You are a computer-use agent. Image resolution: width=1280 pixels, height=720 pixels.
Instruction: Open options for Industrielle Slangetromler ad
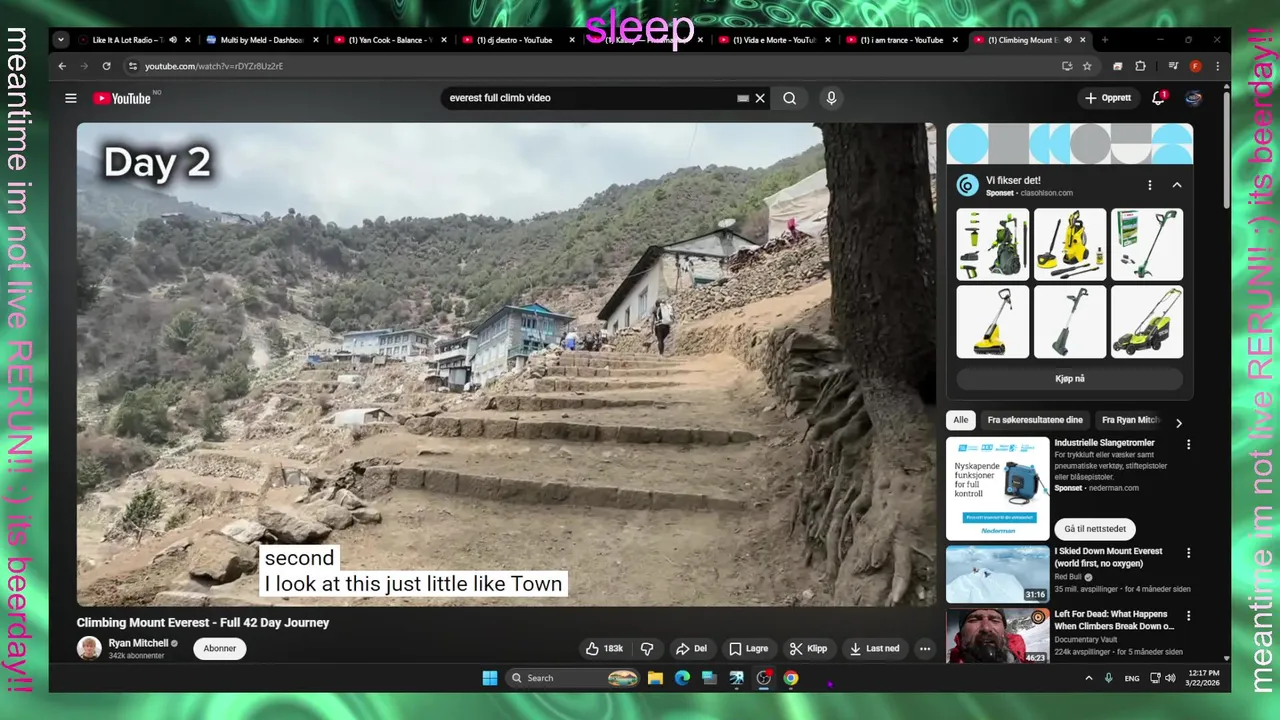(1189, 445)
